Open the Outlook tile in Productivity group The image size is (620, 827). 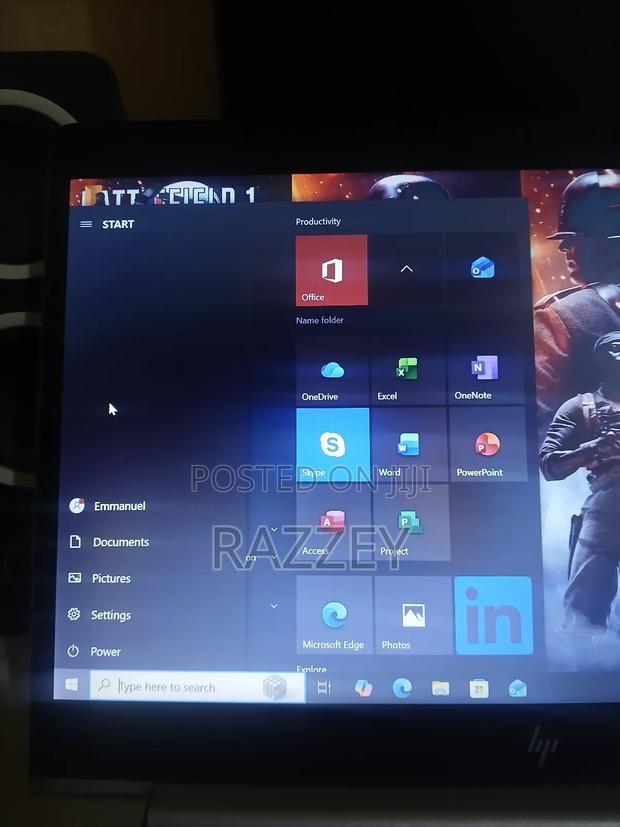pyautogui.click(x=482, y=268)
